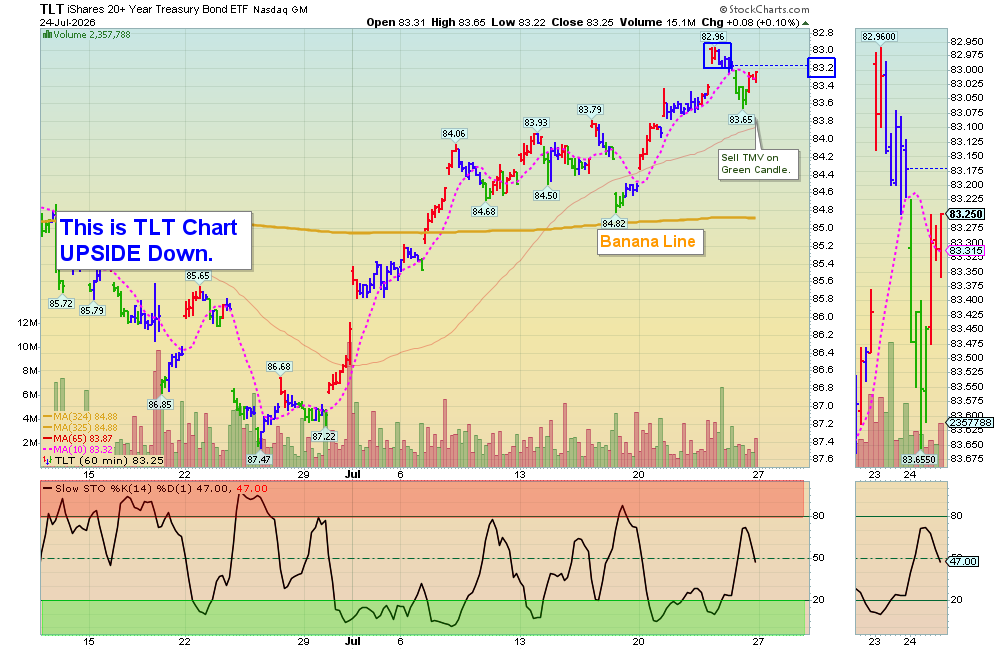Click the 85.72 price label
1000x650 pixels.
tap(61, 304)
